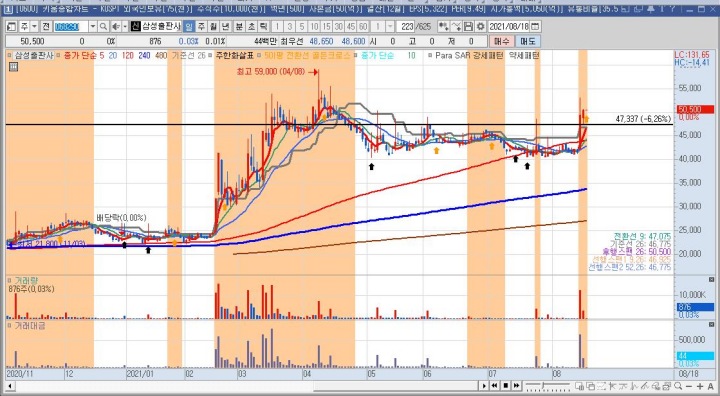Open the custom interval dropdown arrow
The image size is (720, 396).
tap(390, 27)
